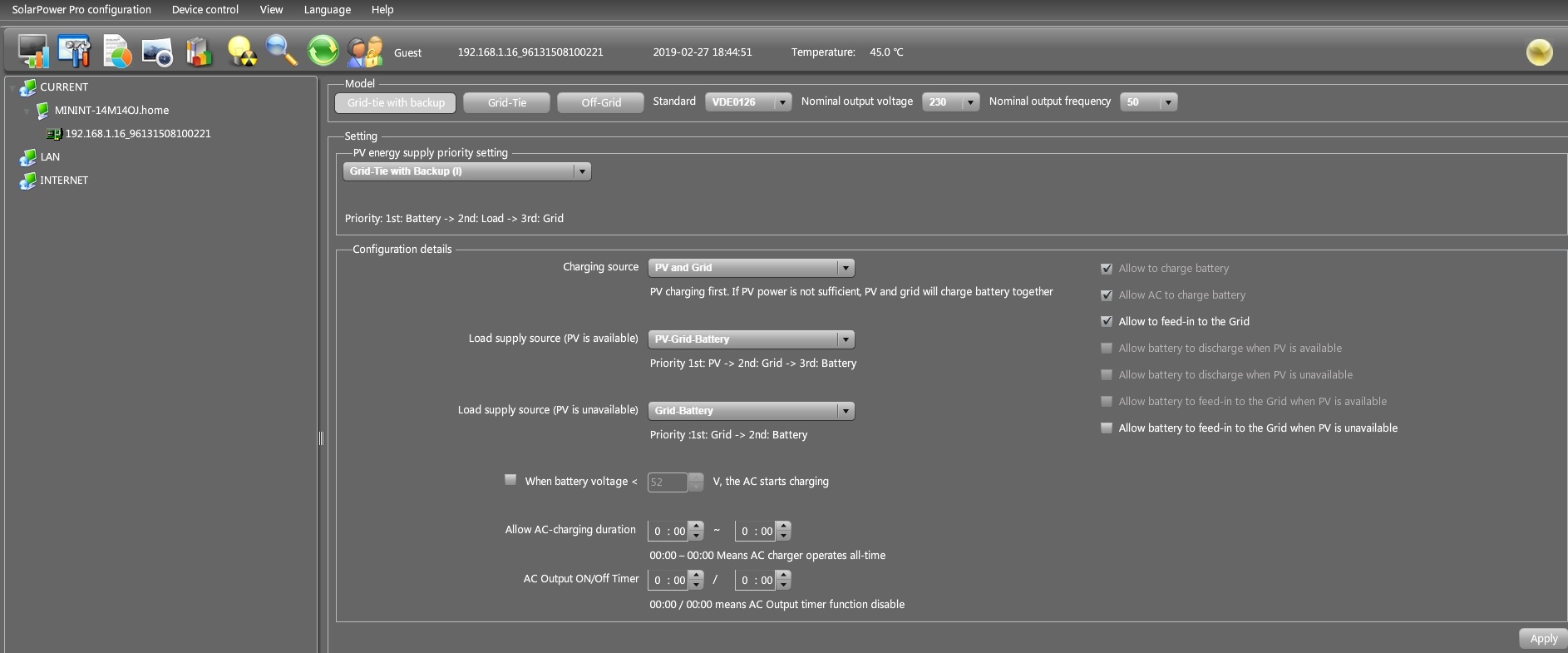Collapse the CURRENT tree node arrow

point(12,87)
